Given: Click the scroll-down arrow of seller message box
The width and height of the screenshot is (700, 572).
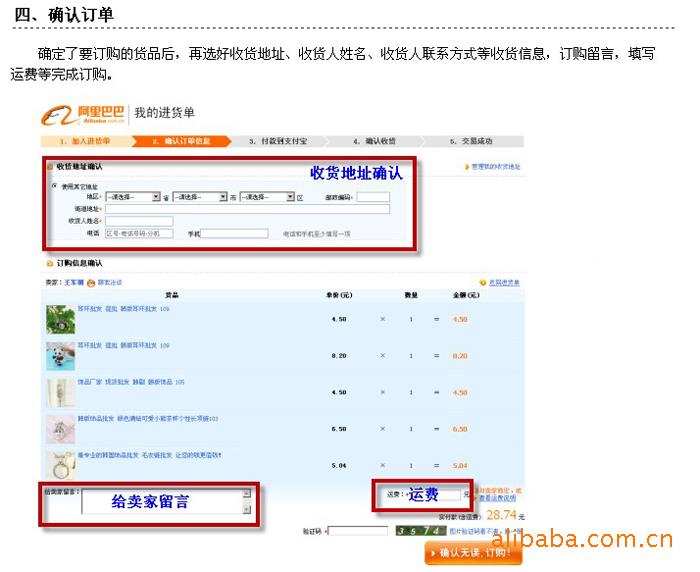Looking at the screenshot, I should click(x=247, y=509).
